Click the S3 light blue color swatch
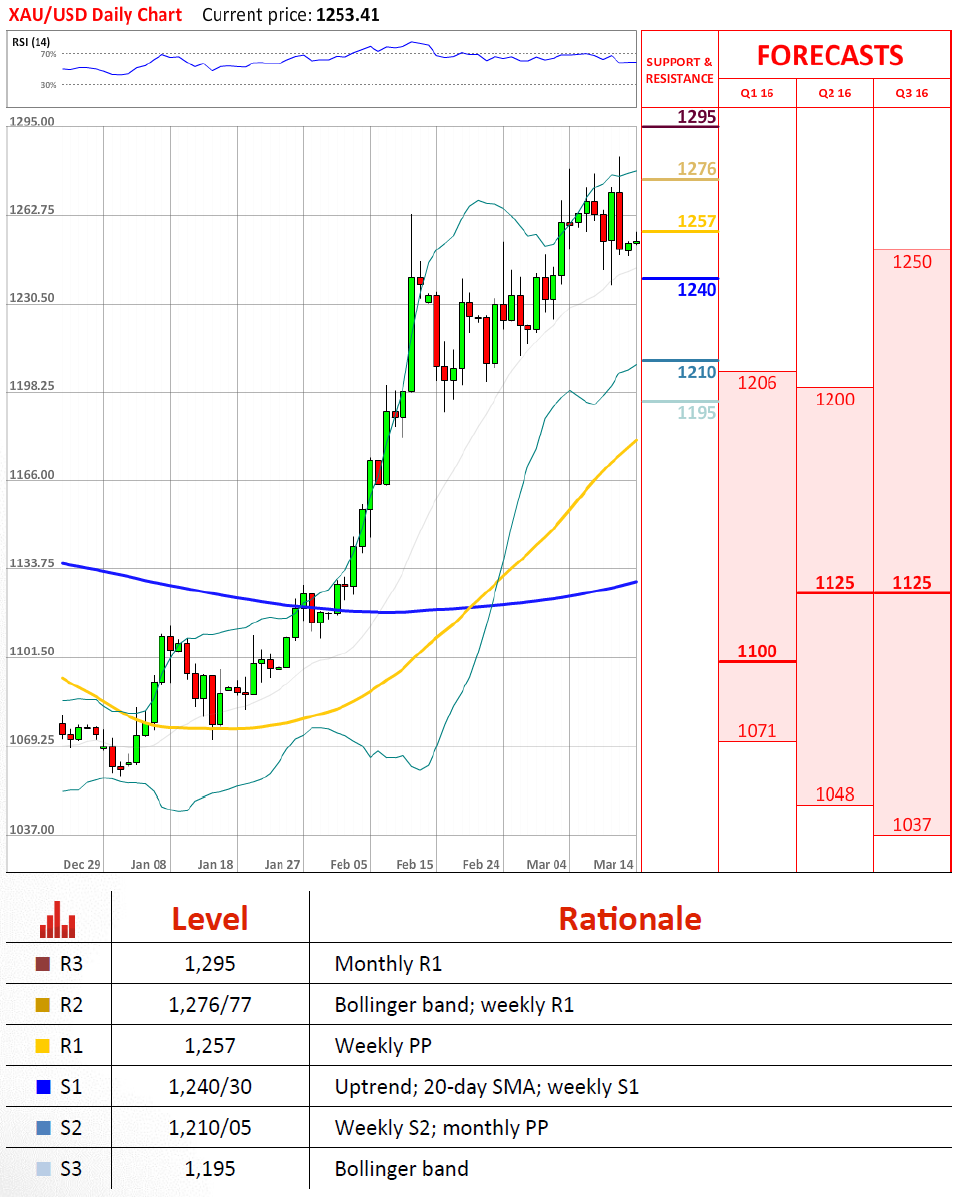965x1197 pixels. (x=43, y=1170)
